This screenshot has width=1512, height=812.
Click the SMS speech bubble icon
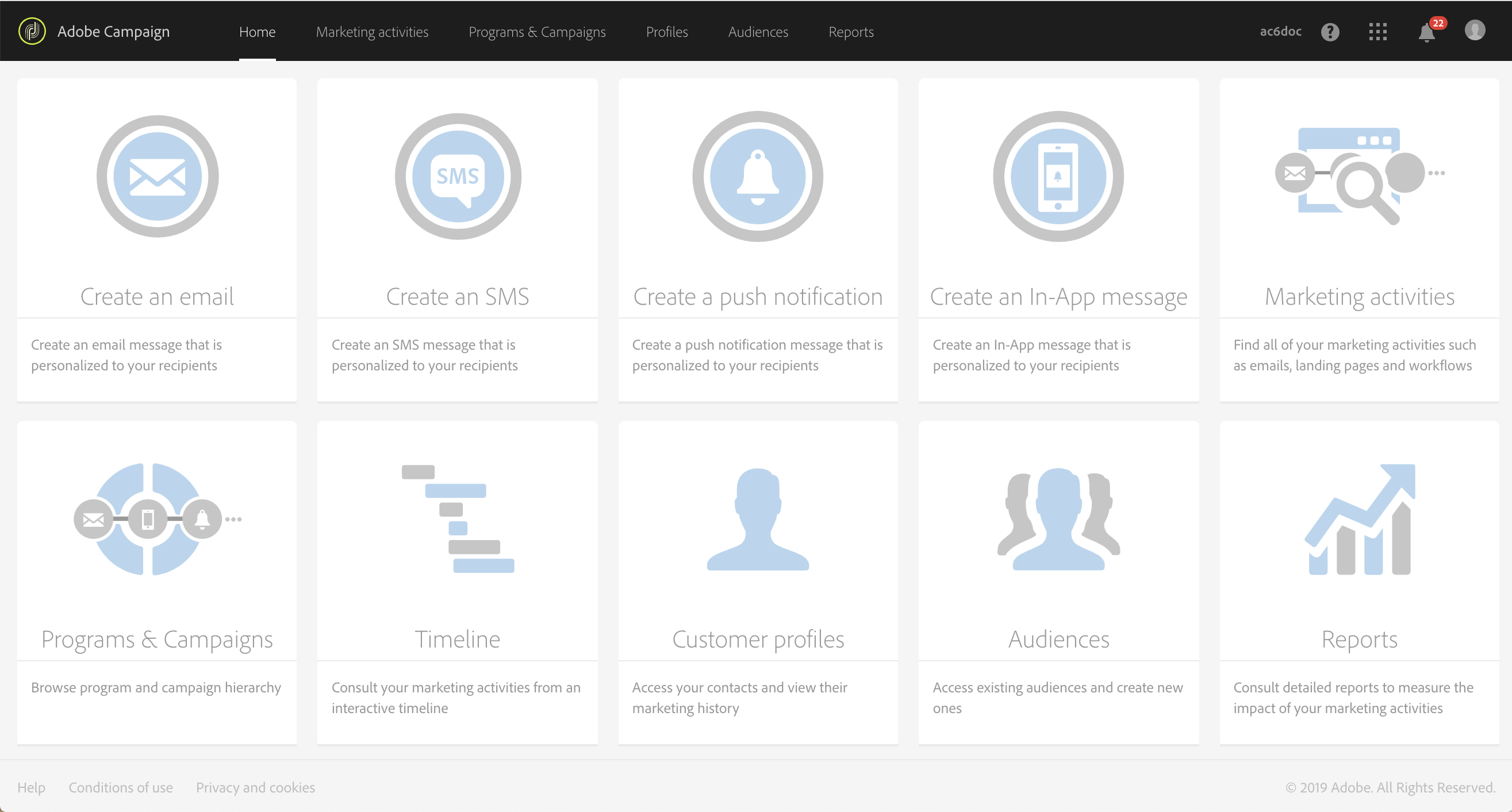tap(458, 176)
